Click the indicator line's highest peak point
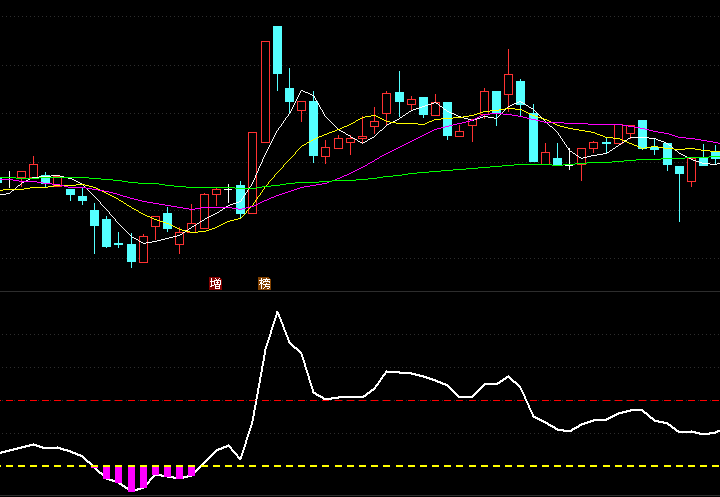720x497 pixels. coord(277,312)
